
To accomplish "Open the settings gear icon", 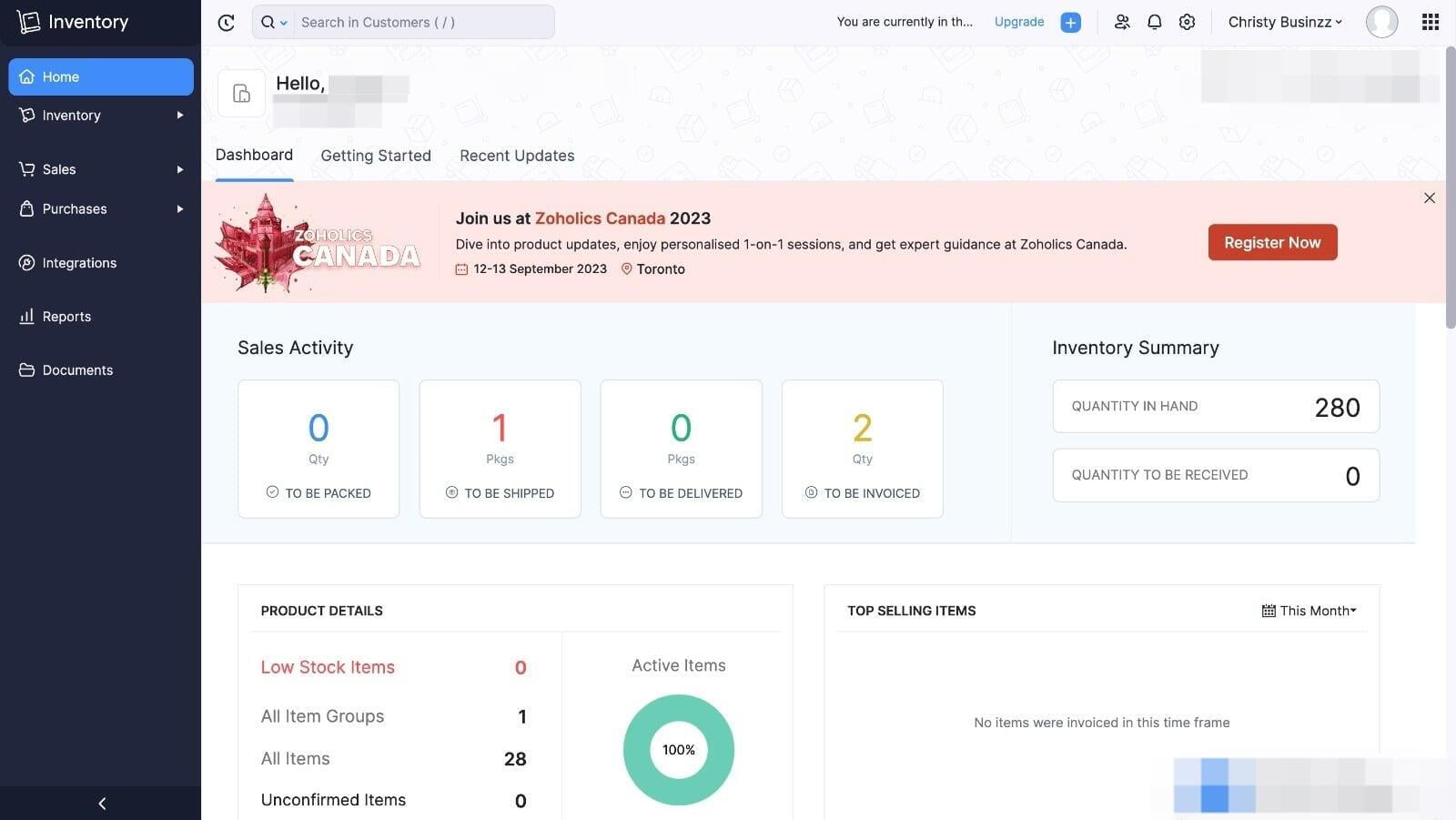I will pyautogui.click(x=1187, y=22).
